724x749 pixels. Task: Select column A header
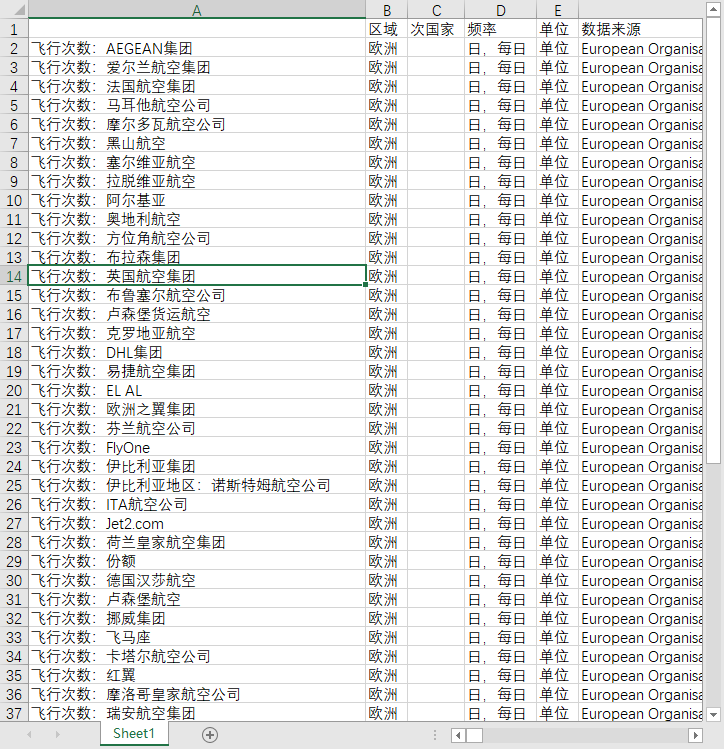(x=197, y=10)
